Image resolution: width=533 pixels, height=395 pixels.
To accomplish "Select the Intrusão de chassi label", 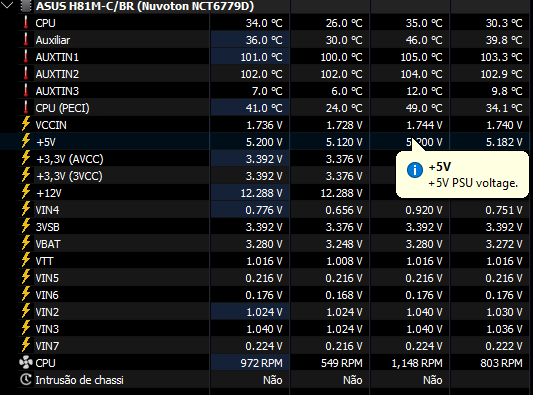I will pos(80,380).
